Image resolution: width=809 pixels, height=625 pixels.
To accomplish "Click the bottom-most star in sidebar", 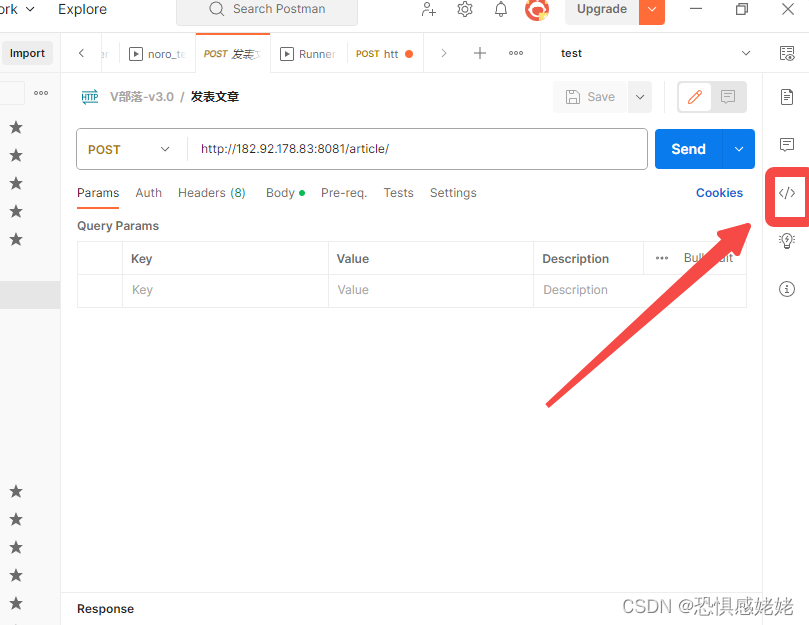I will [16, 603].
